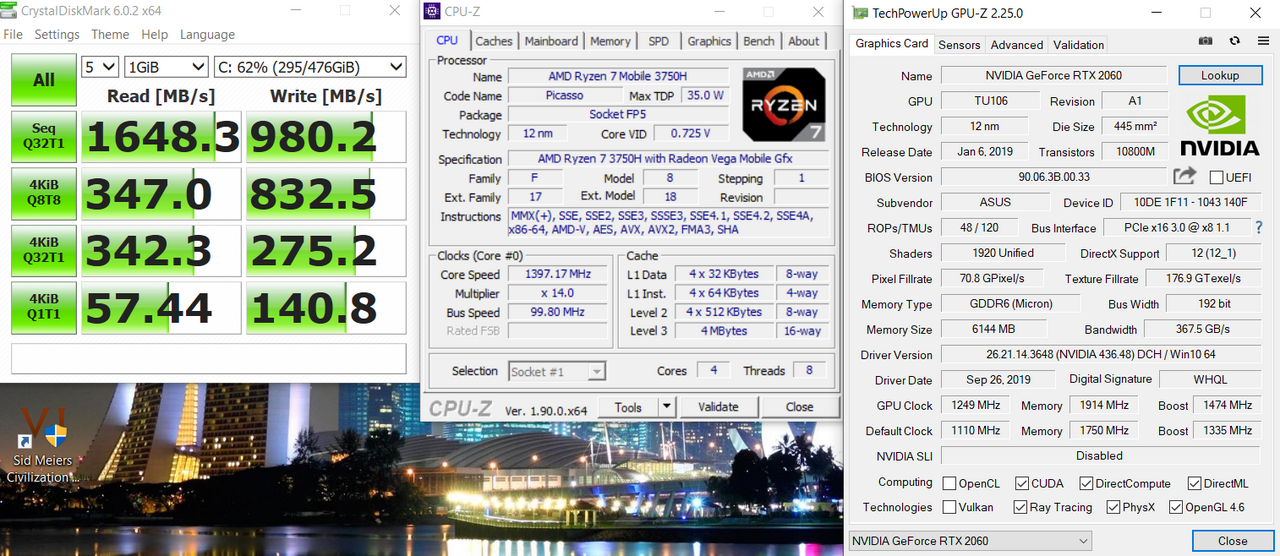Click the GPU Name field NVIDIA GeForce RTX 2060
Image resolution: width=1280 pixels, height=556 pixels.
[1054, 76]
